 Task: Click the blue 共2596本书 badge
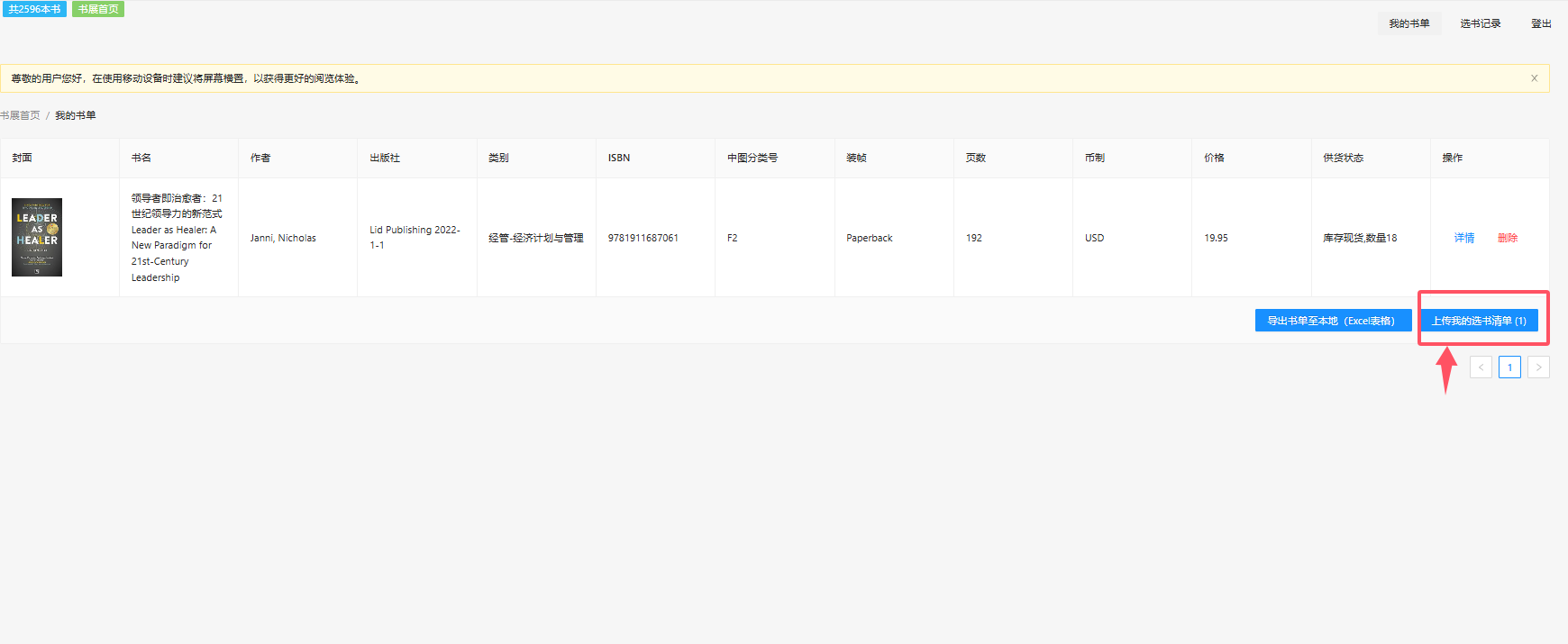34,9
